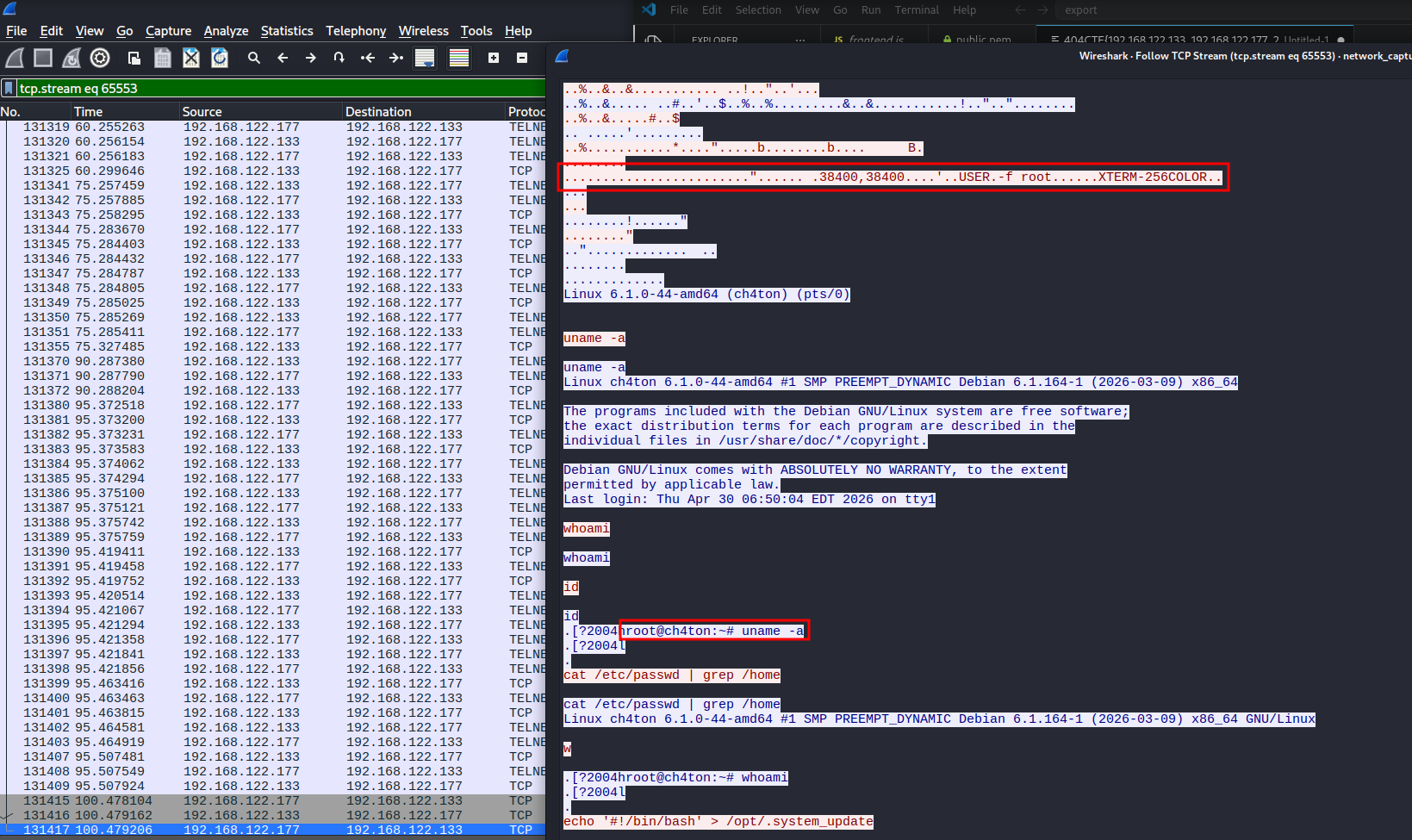Open Wireshark Go menu
The image size is (1412, 840).
125,31
